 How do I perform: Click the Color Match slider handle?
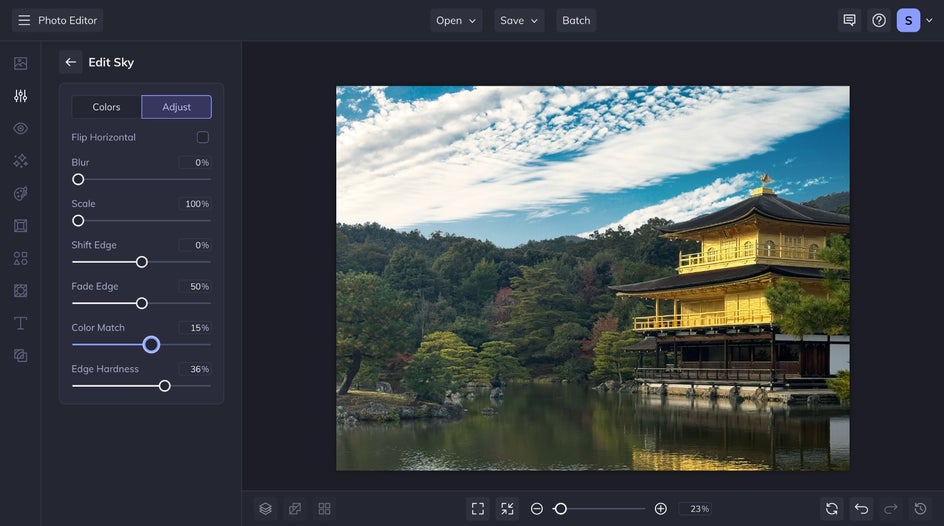click(x=151, y=344)
